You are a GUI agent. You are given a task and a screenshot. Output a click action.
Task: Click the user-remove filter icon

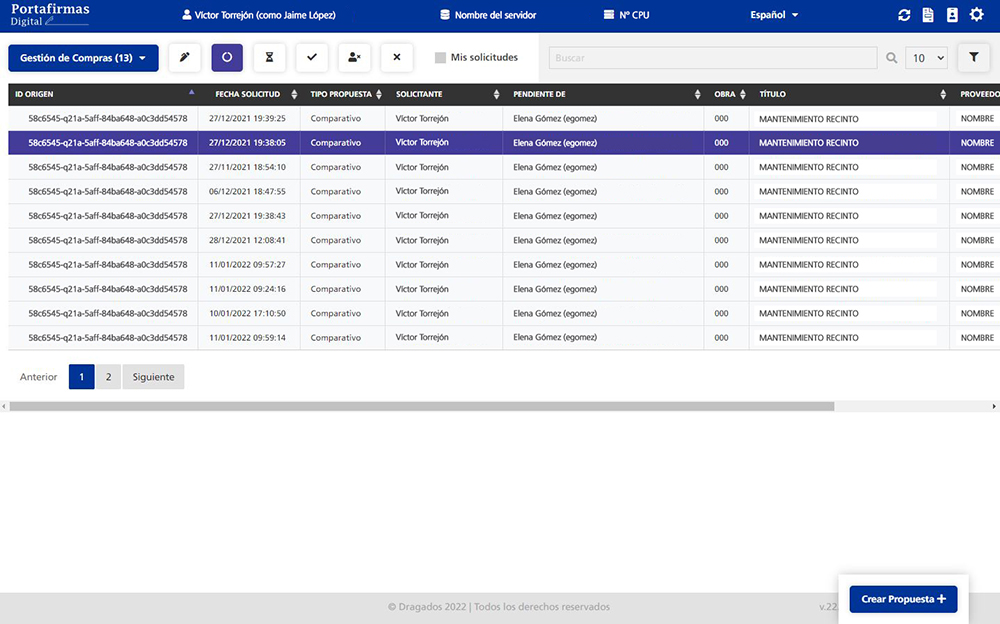(354, 58)
